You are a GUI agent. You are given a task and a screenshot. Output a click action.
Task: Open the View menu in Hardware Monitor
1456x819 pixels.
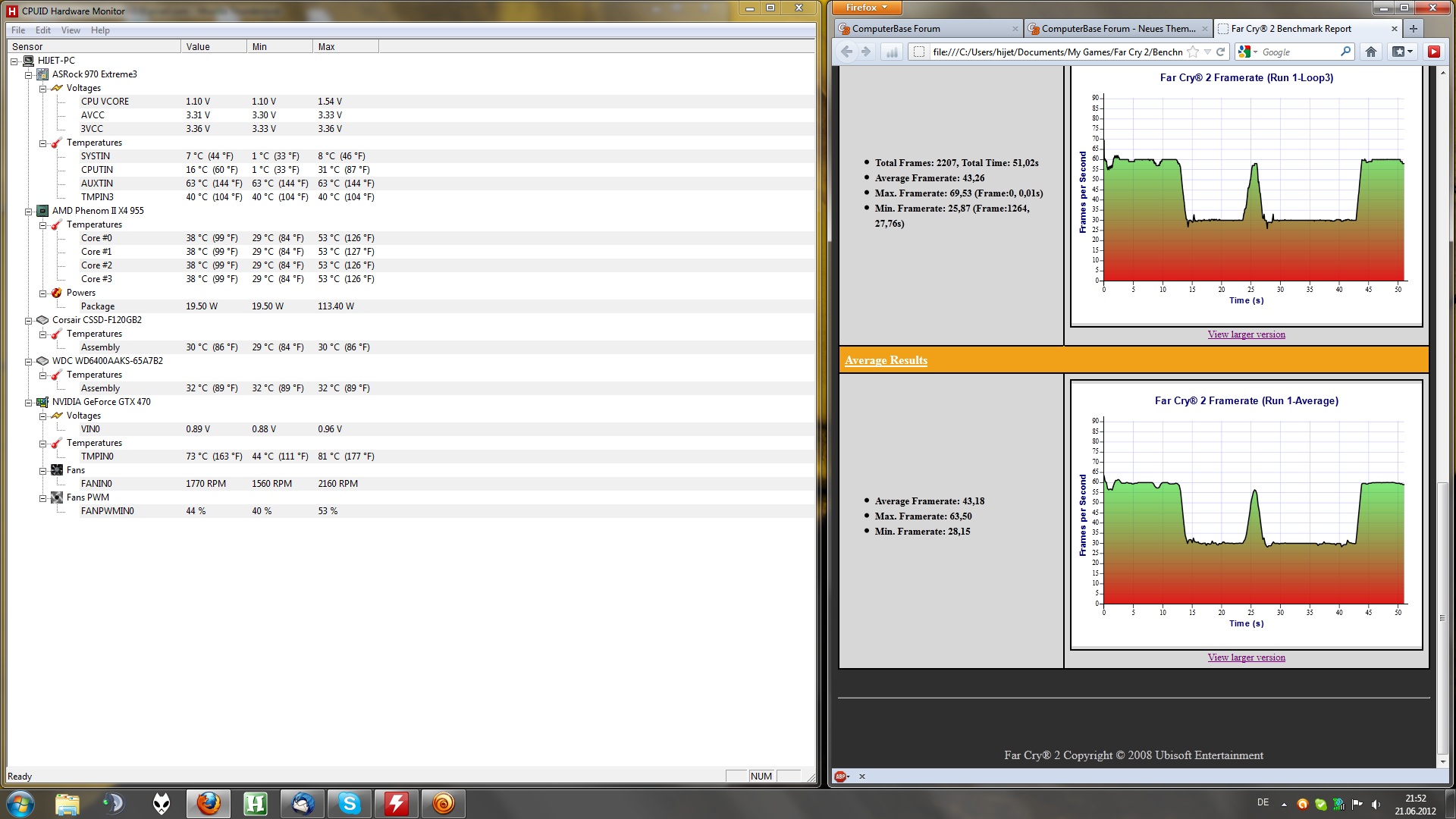click(71, 30)
